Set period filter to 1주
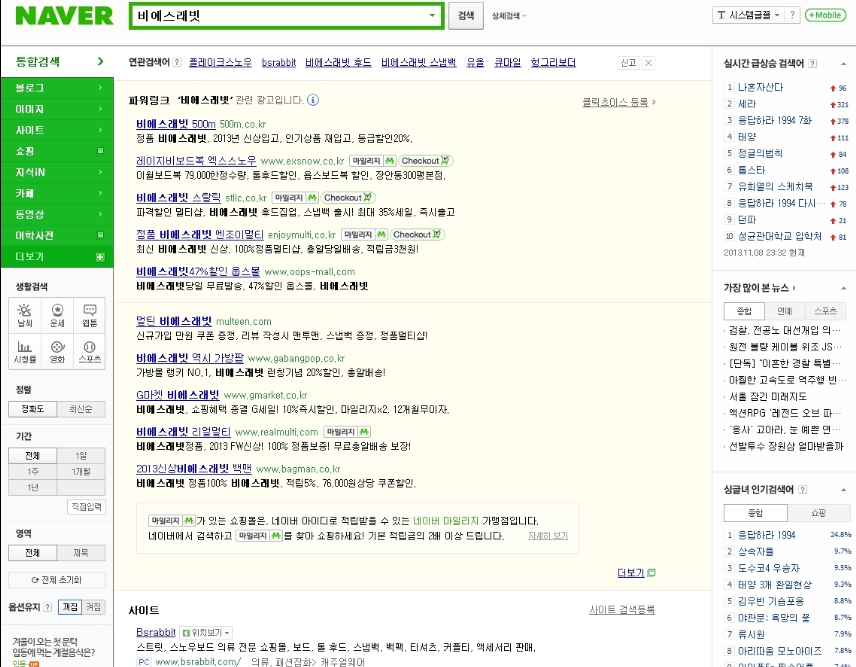Viewport: 856px width, 667px height. [x=33, y=471]
